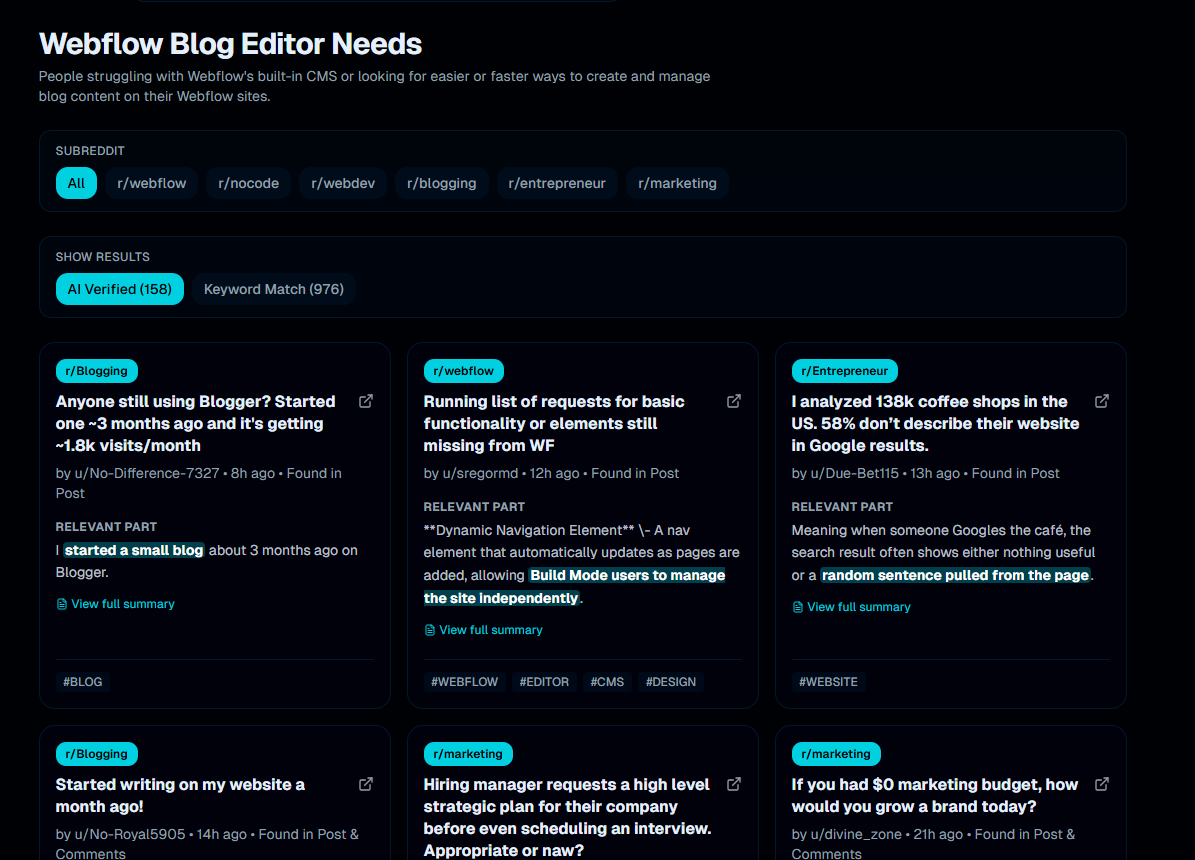Viewport: 1195px width, 860px height.
Task: Filter by r/webdev subreddit
Action: tap(343, 183)
